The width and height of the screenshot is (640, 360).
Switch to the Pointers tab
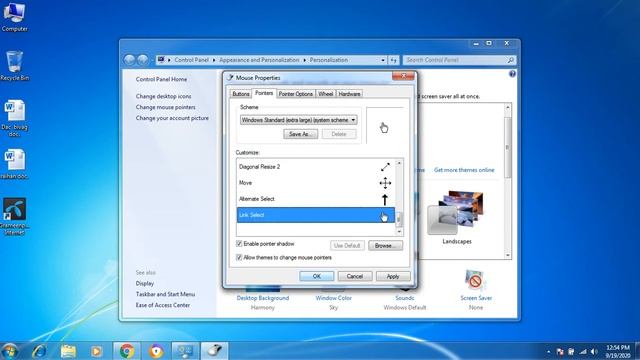click(264, 93)
